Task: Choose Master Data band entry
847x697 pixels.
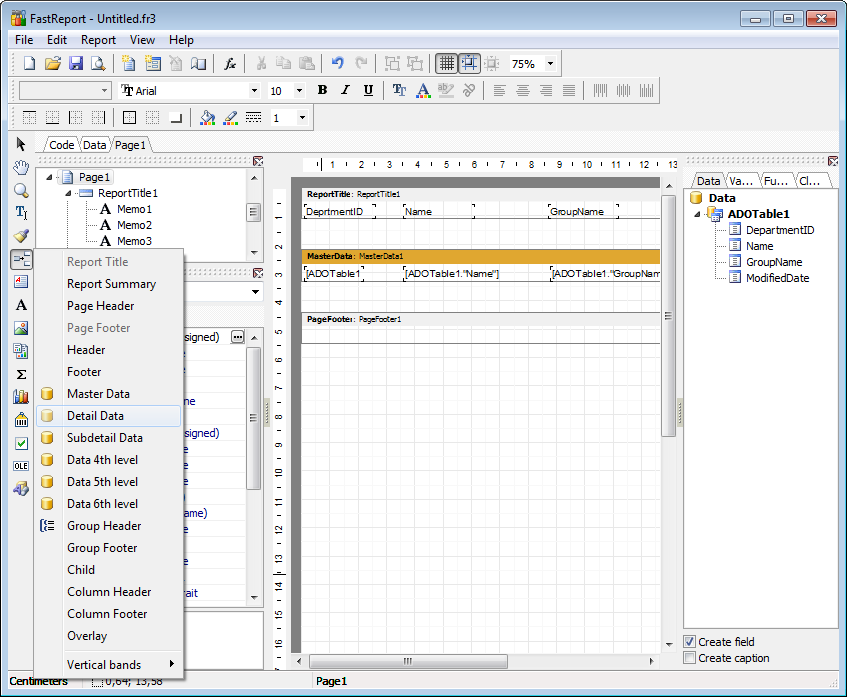Action: (109, 394)
